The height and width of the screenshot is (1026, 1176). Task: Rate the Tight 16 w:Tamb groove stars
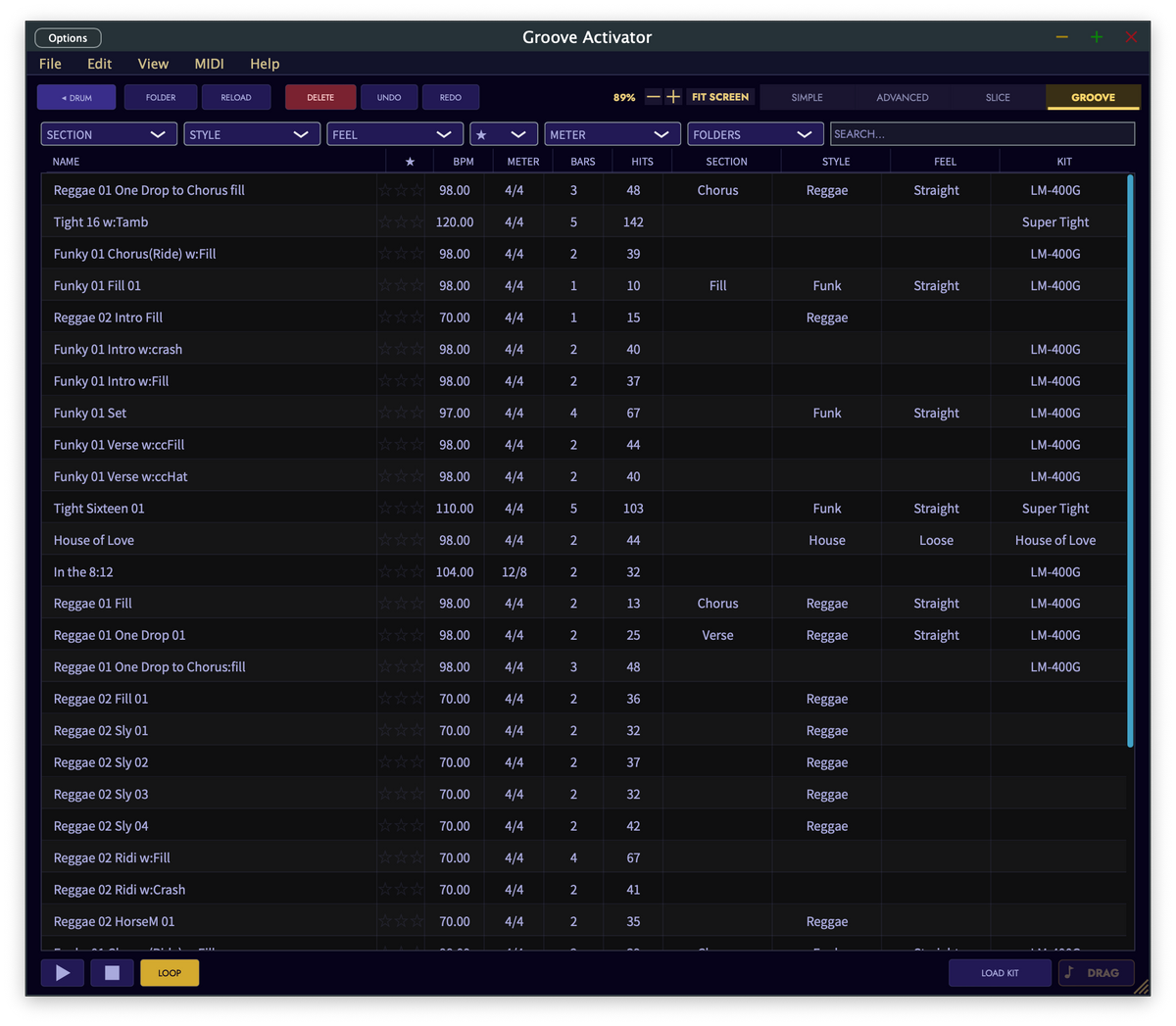coord(401,221)
